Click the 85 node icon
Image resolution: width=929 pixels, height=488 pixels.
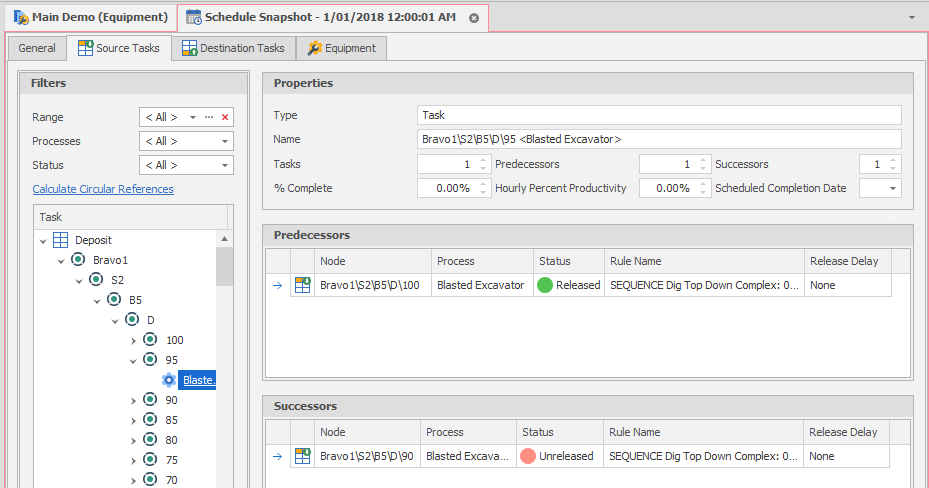[x=150, y=419]
